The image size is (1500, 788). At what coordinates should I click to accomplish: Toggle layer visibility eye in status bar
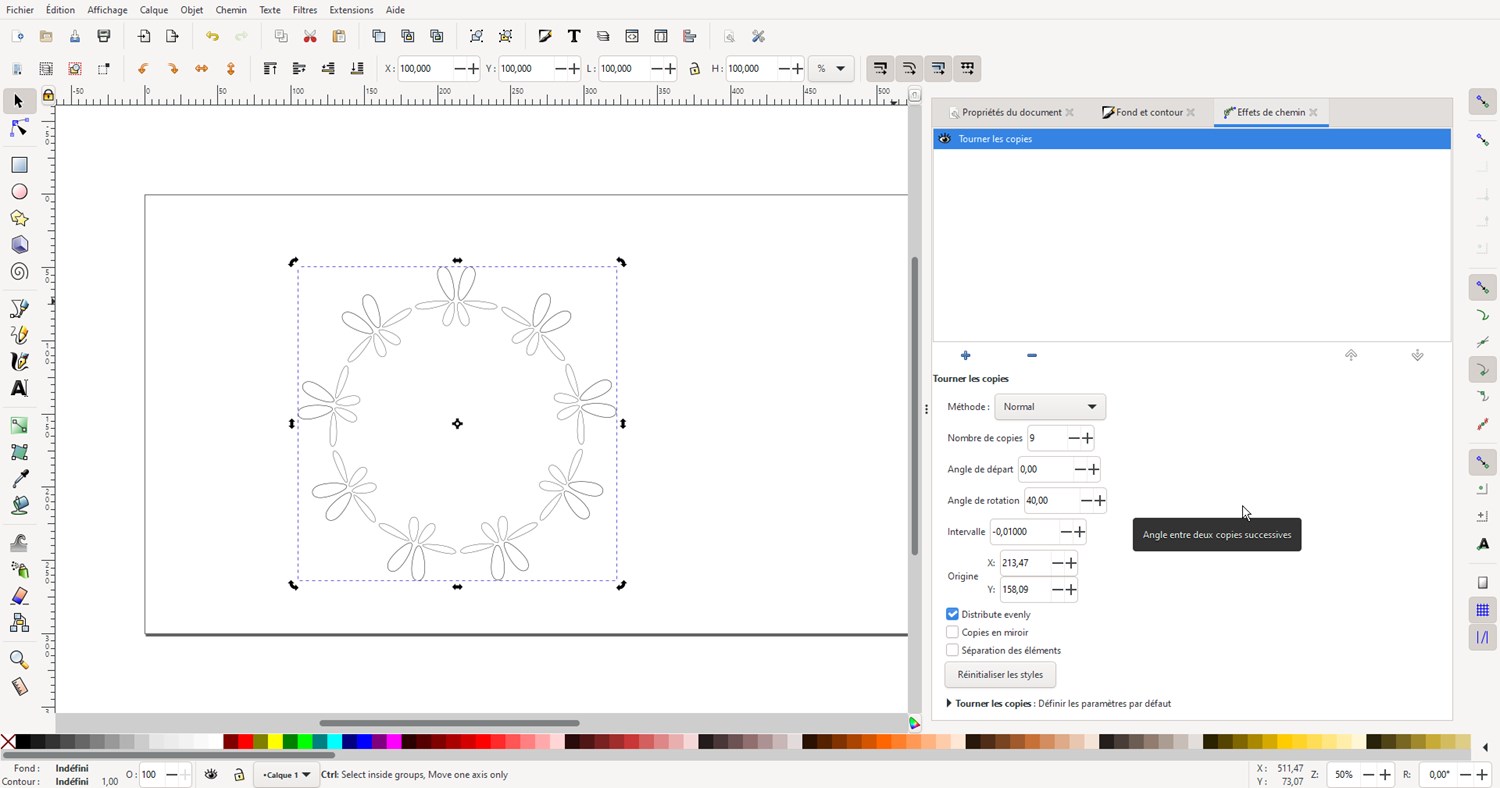pos(211,775)
